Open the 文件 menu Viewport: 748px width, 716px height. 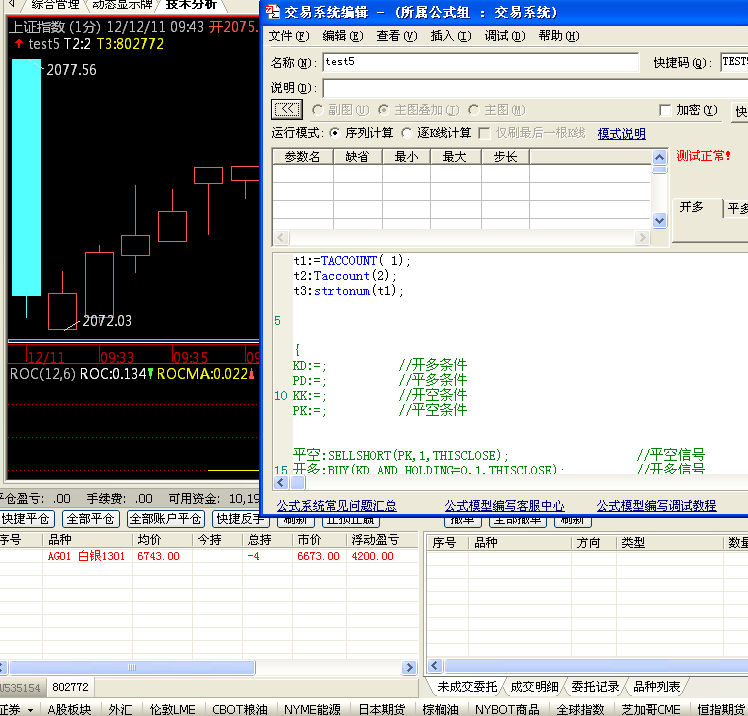coord(288,36)
